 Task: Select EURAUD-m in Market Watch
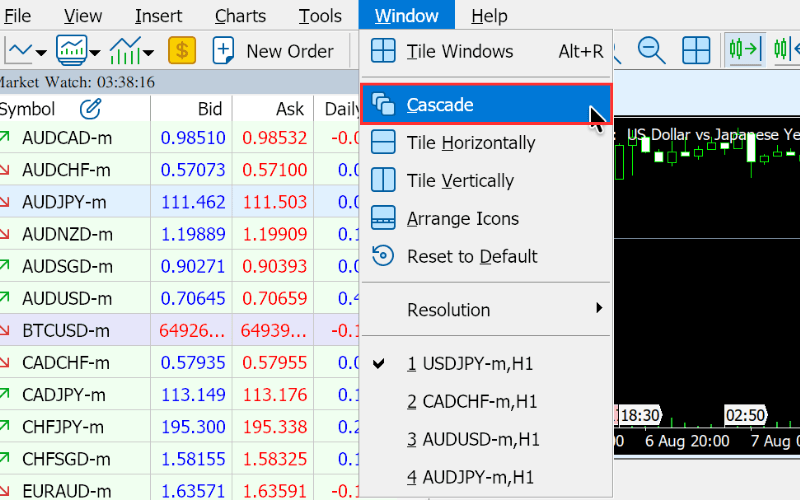67,490
